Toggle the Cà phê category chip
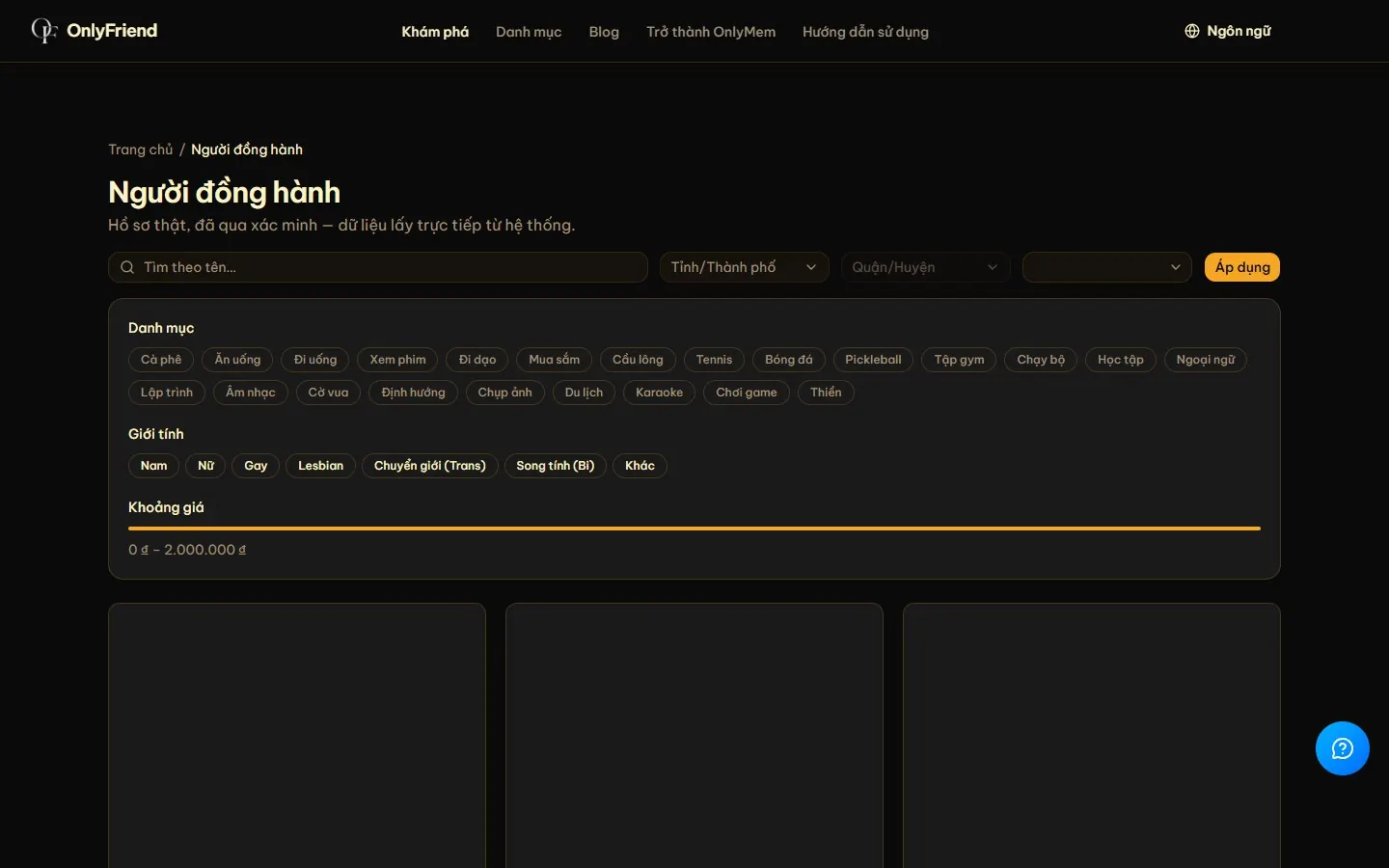 (161, 360)
